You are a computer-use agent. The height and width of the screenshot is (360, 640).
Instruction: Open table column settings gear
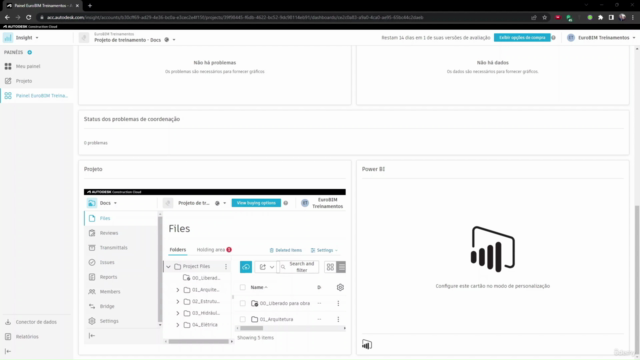(x=340, y=287)
